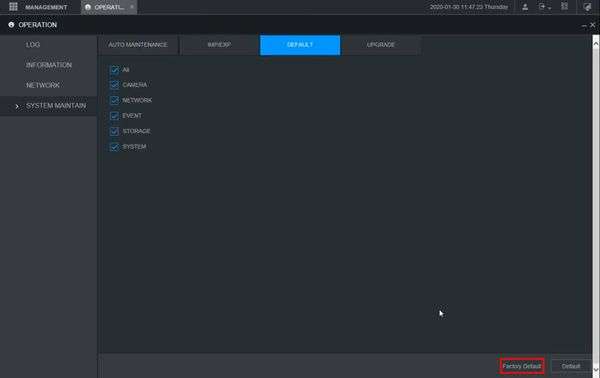Click the user account icon
The width and height of the screenshot is (600, 378).
coord(525,7)
